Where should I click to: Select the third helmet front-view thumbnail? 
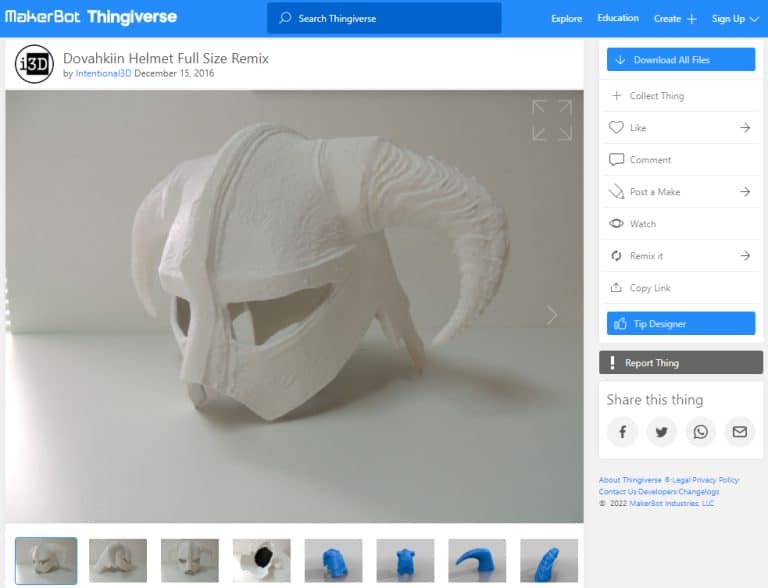[190, 561]
